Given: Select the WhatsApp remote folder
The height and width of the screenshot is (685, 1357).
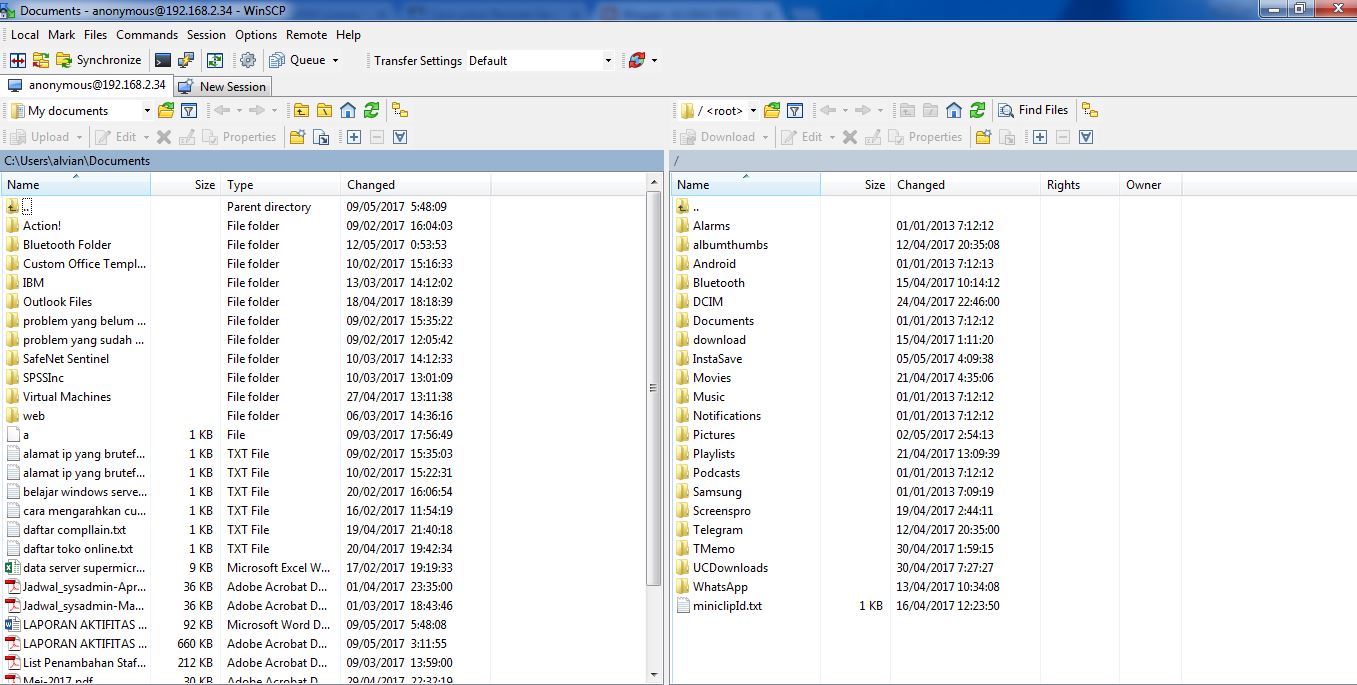Looking at the screenshot, I should tap(720, 587).
